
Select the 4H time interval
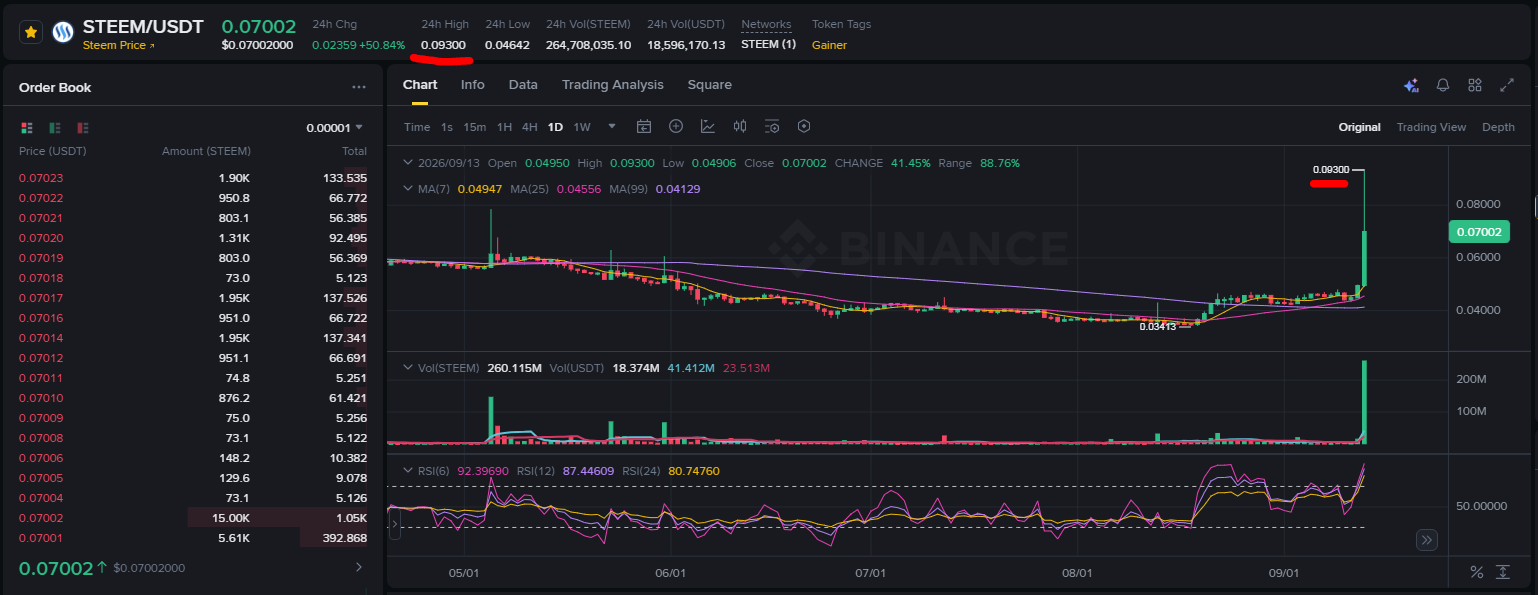click(x=530, y=127)
